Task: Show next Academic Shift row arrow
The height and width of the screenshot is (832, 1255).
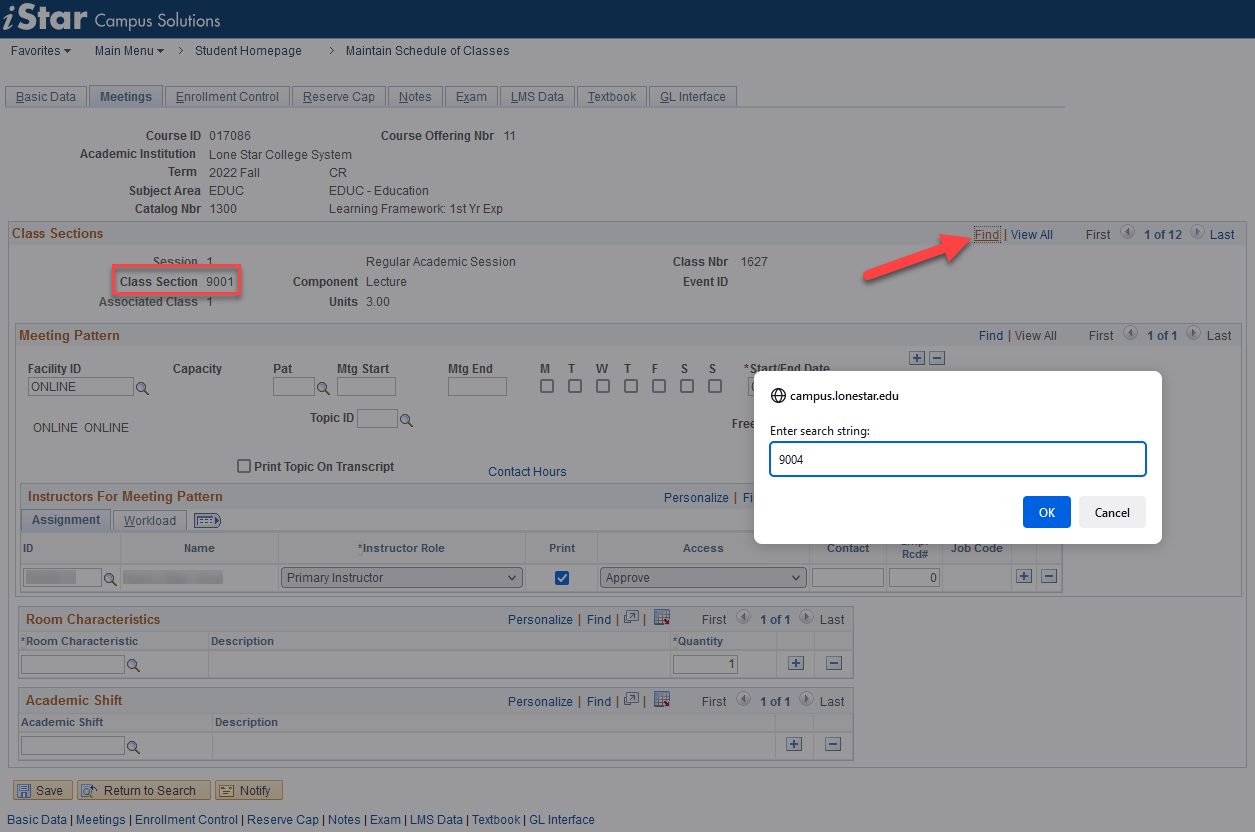Action: [806, 700]
